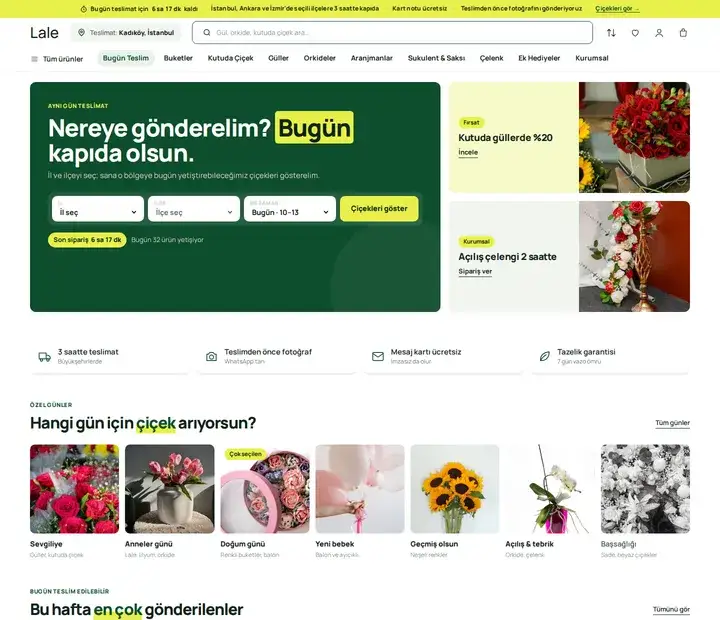Screen dimensions: 720x620
Task: Click the clock icon in top announcement bar
Action: point(84,9)
